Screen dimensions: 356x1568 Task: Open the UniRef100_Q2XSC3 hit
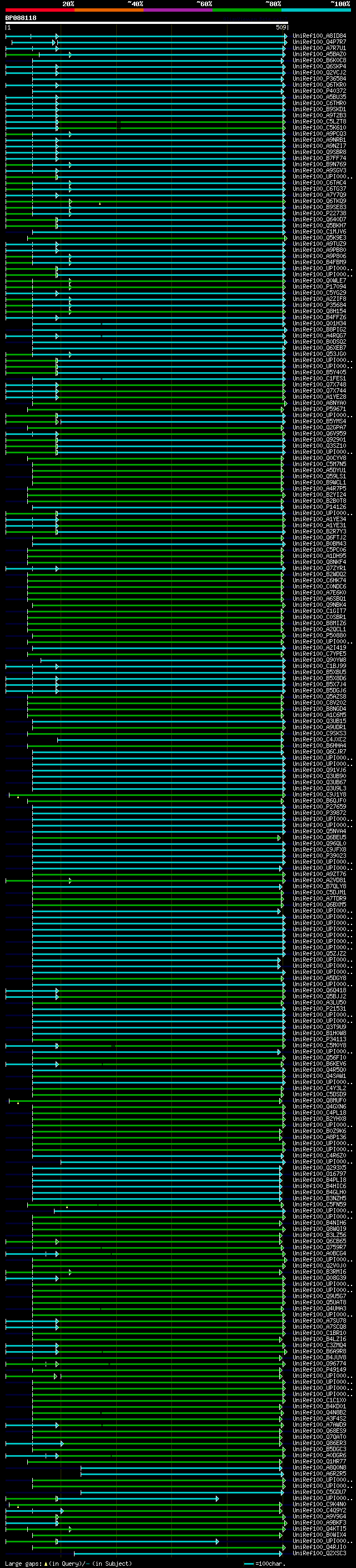pos(319,1553)
